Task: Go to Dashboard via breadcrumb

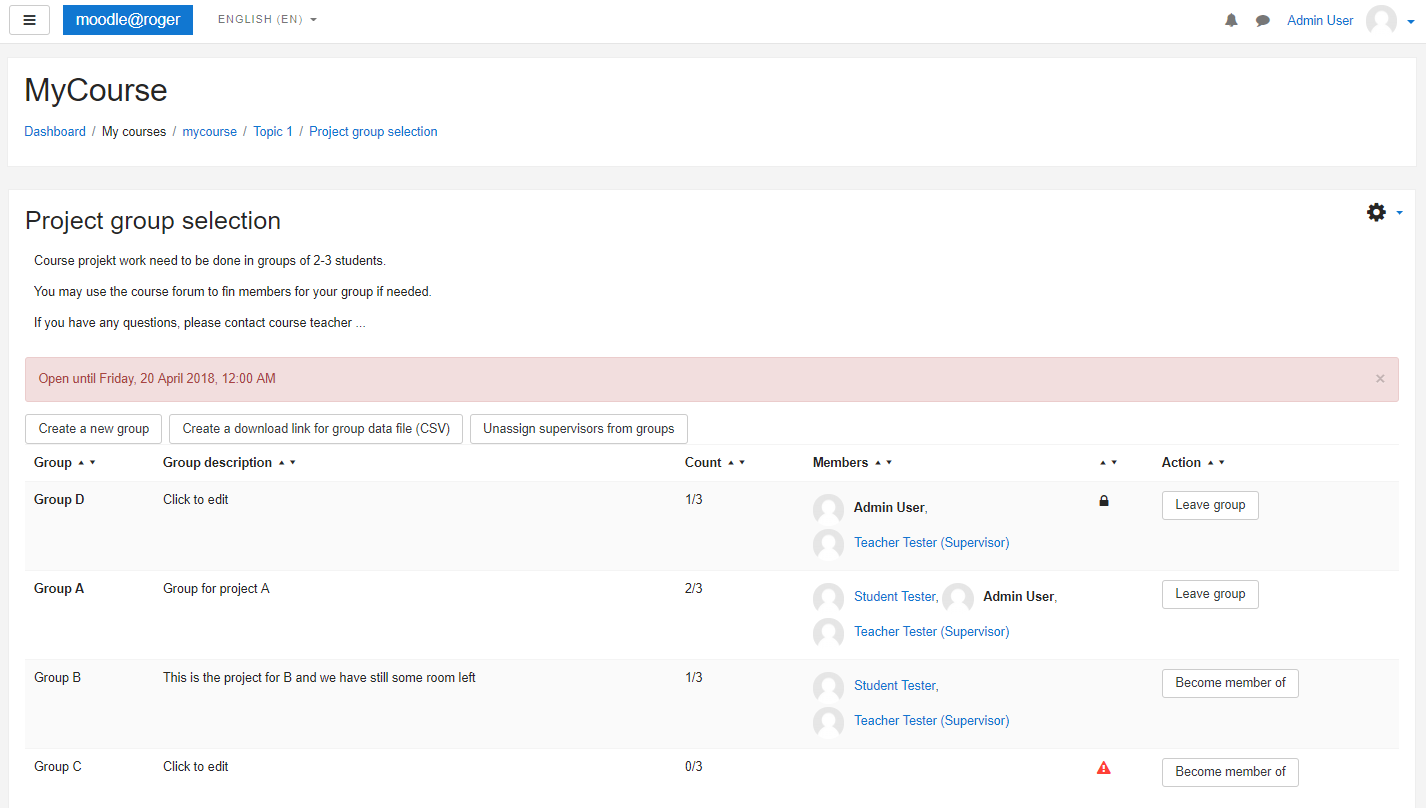Action: coord(55,132)
